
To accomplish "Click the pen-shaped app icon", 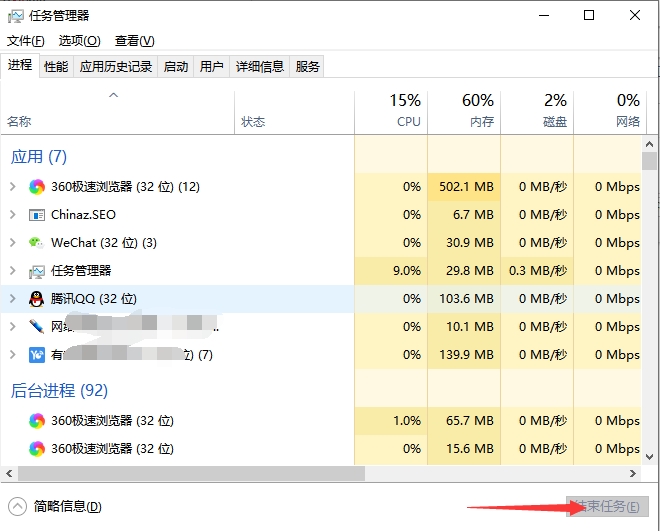I will (x=37, y=327).
